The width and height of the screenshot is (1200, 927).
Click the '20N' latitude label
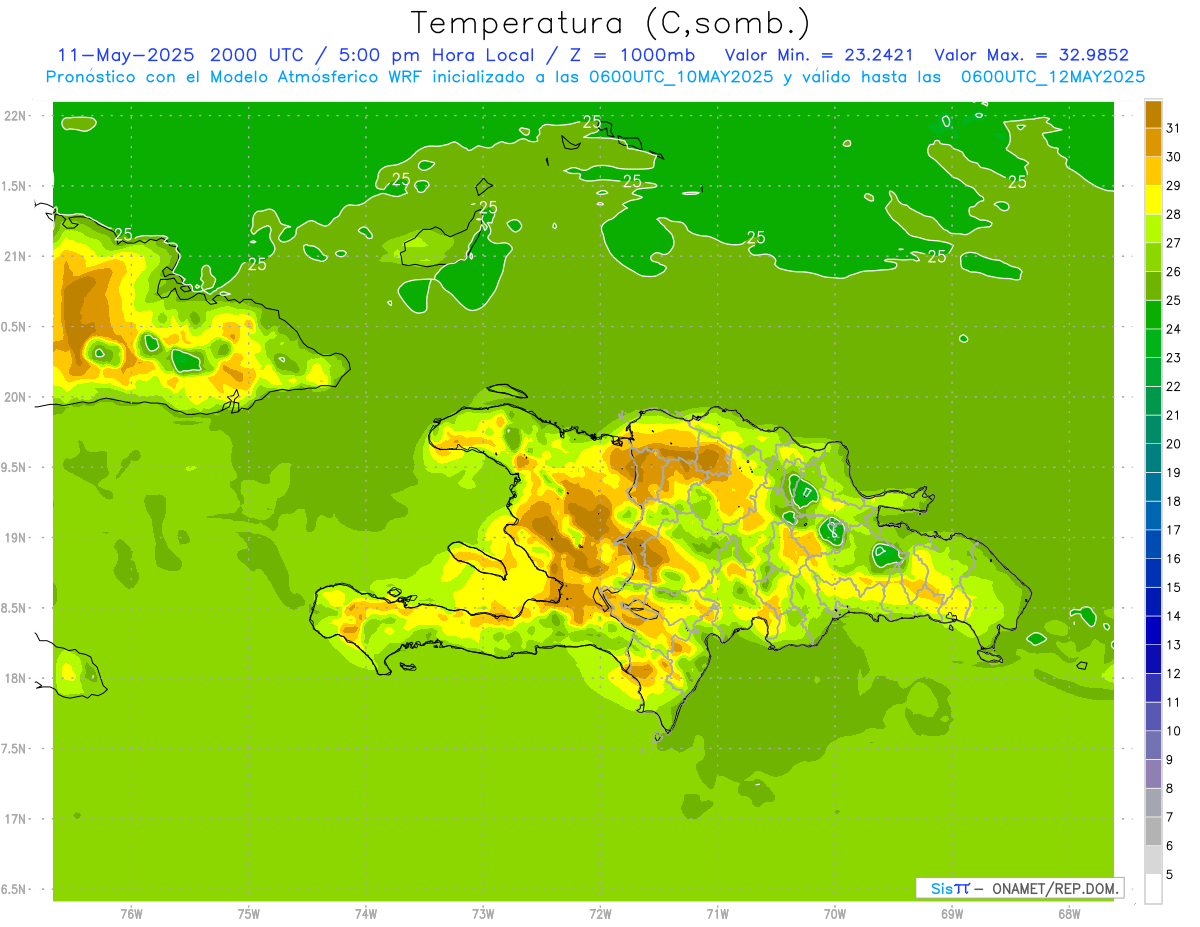pyautogui.click(x=14, y=397)
